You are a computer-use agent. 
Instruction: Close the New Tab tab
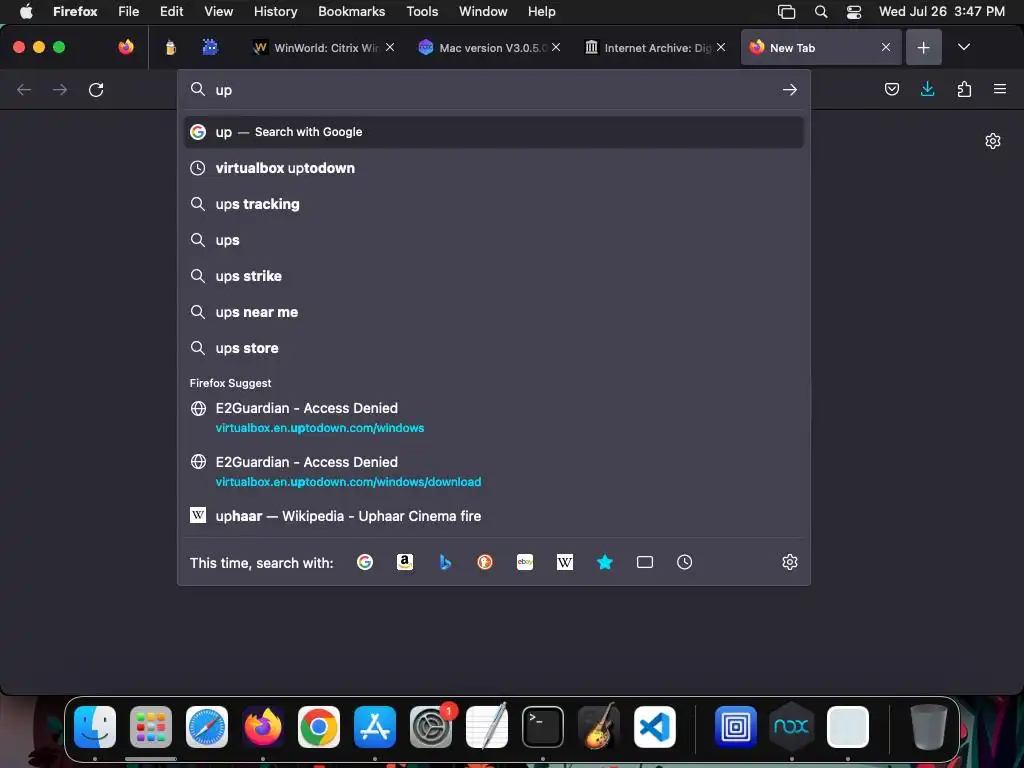pyautogui.click(x=886, y=47)
